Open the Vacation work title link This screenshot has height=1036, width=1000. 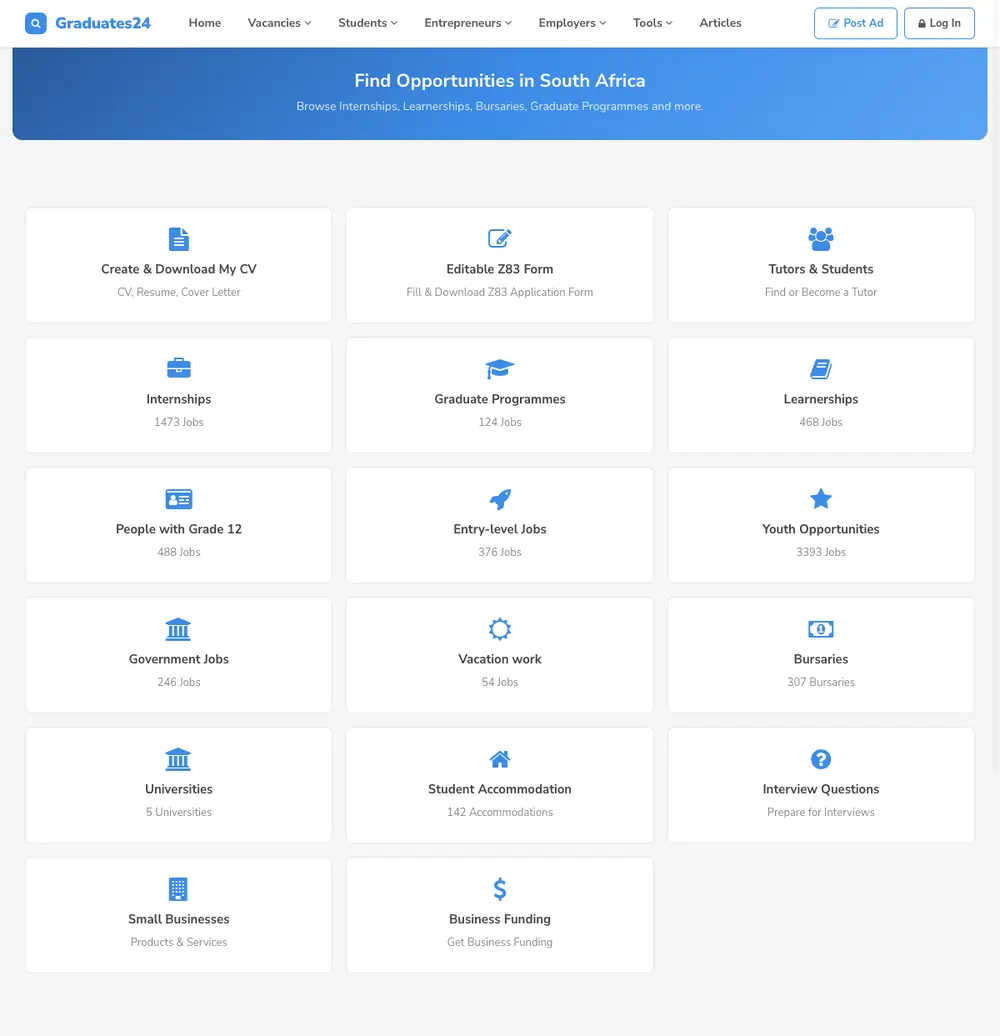point(499,659)
